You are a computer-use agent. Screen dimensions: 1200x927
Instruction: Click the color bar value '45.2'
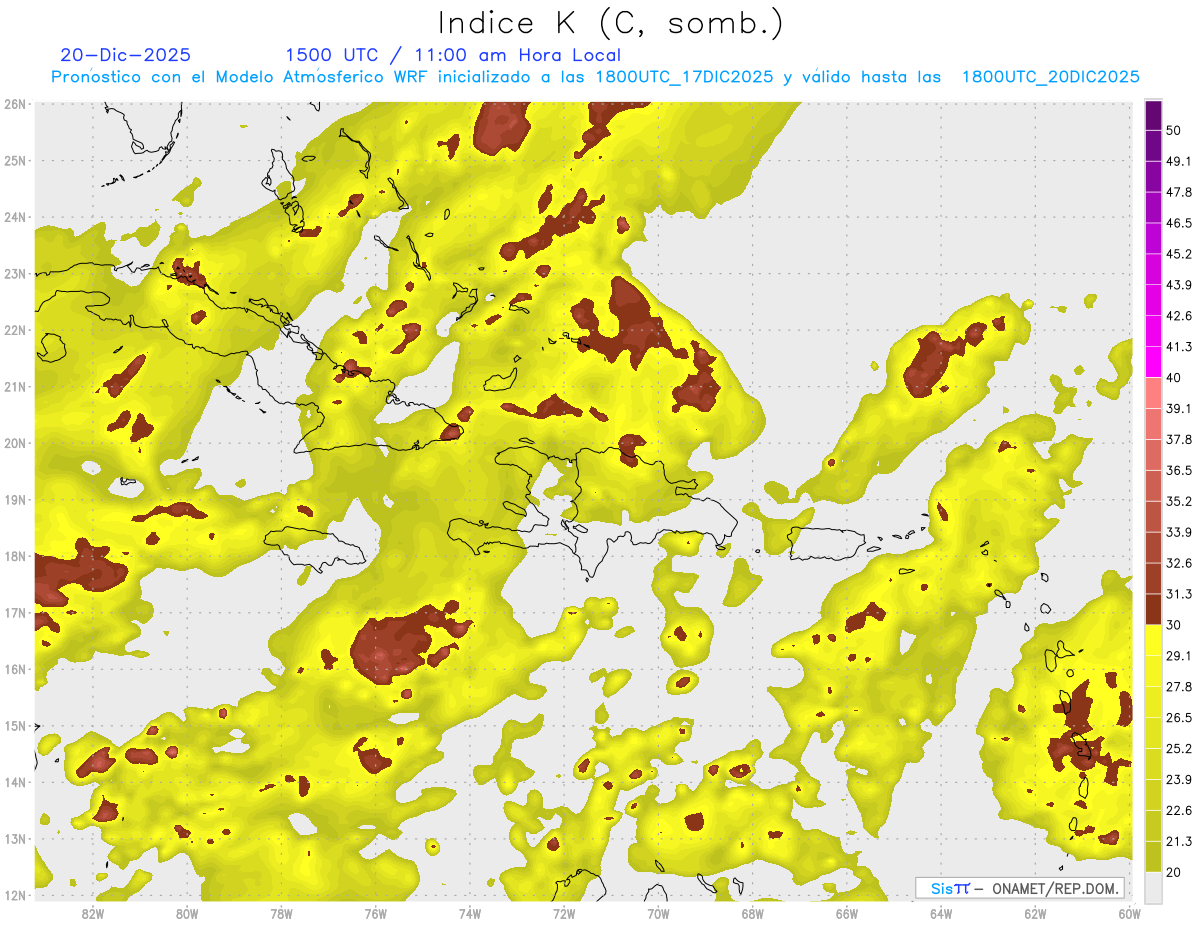pyautogui.click(x=1178, y=254)
